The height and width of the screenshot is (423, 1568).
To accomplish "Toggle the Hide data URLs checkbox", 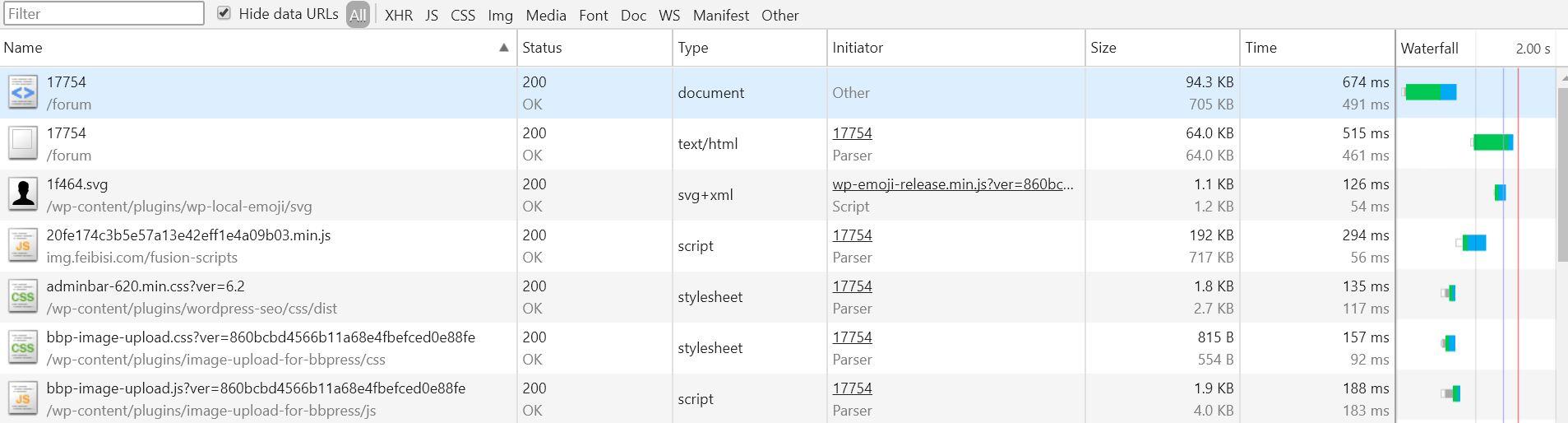I will tap(224, 13).
